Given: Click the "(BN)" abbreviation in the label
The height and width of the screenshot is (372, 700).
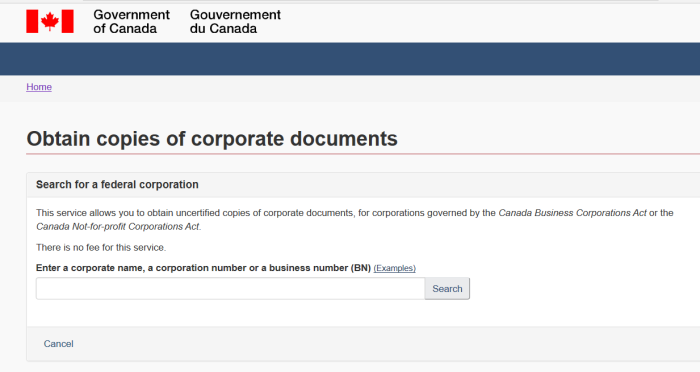Looking at the screenshot, I should (x=361, y=268).
